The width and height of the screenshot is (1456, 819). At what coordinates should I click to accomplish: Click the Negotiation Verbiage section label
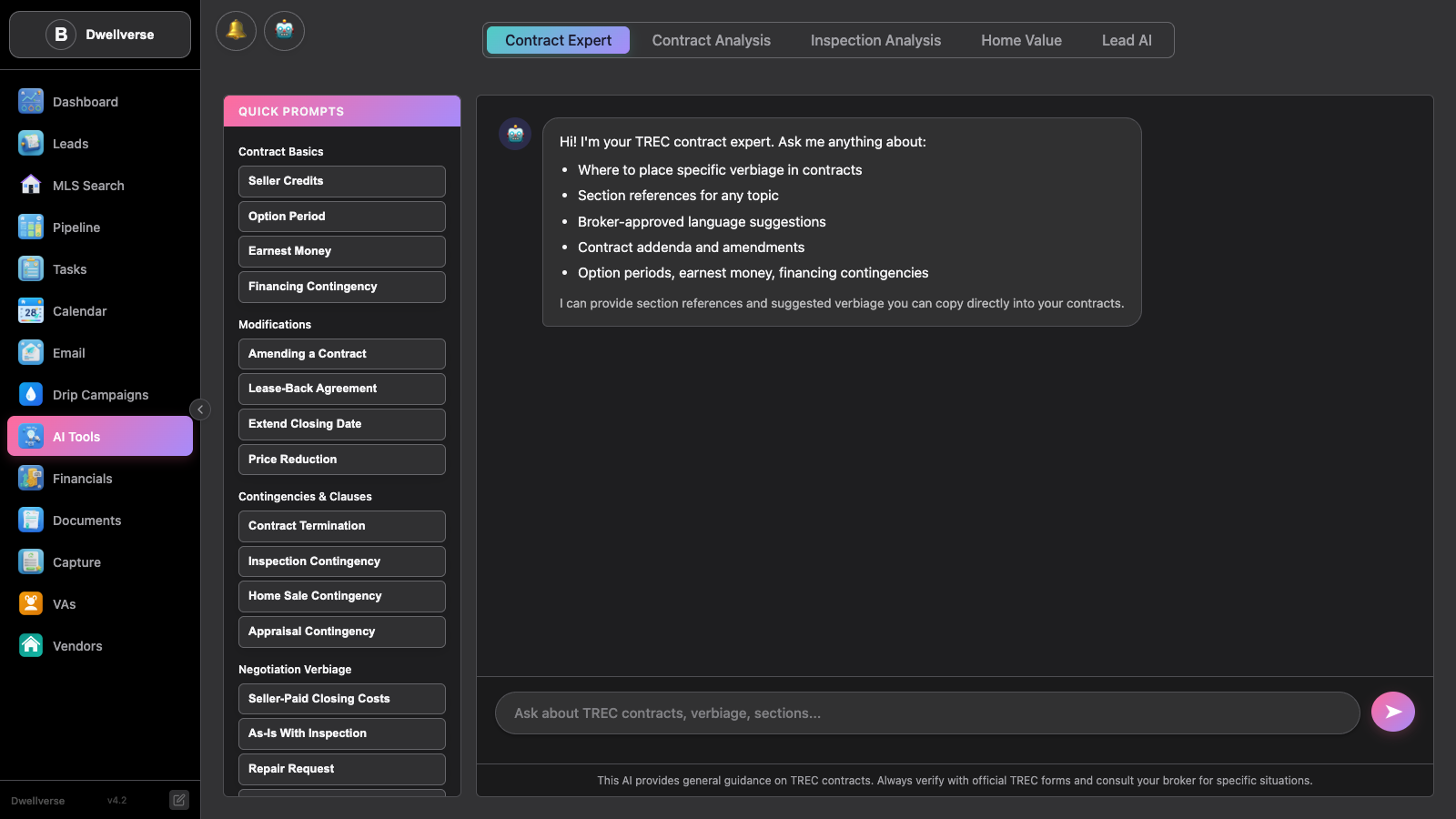click(x=295, y=670)
